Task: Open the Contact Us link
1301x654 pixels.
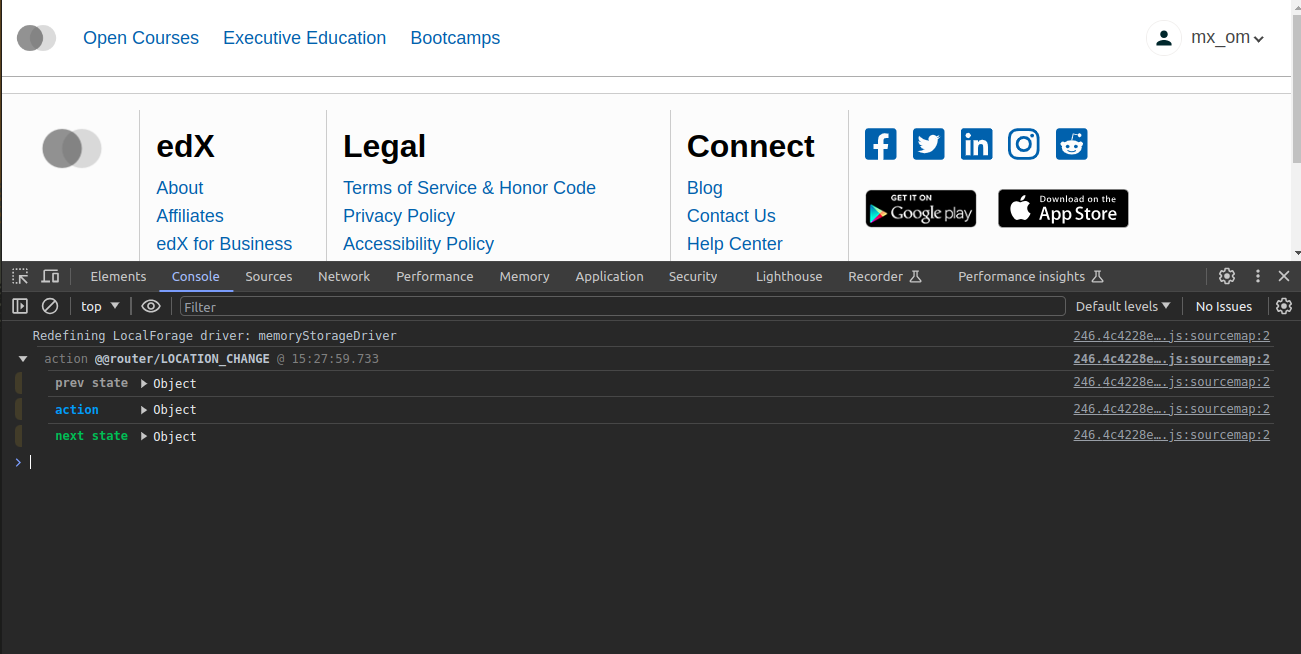Action: (x=731, y=216)
